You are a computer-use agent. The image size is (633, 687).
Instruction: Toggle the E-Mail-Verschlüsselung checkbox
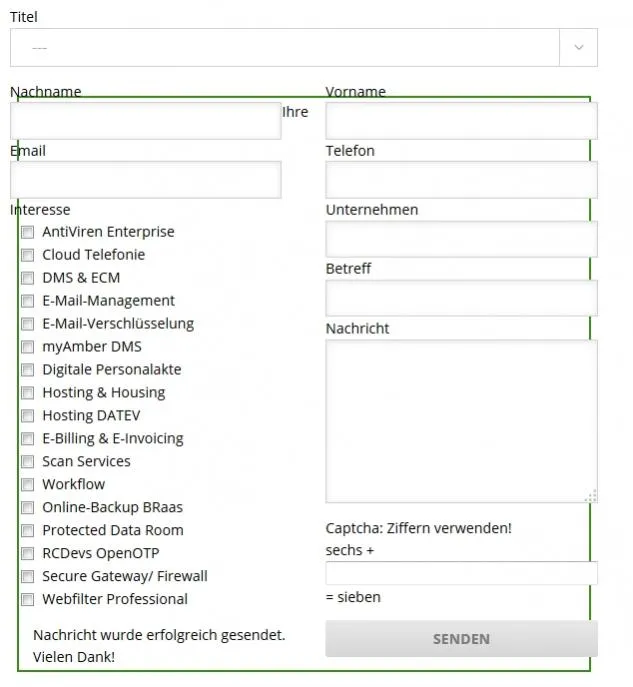[x=28, y=324]
